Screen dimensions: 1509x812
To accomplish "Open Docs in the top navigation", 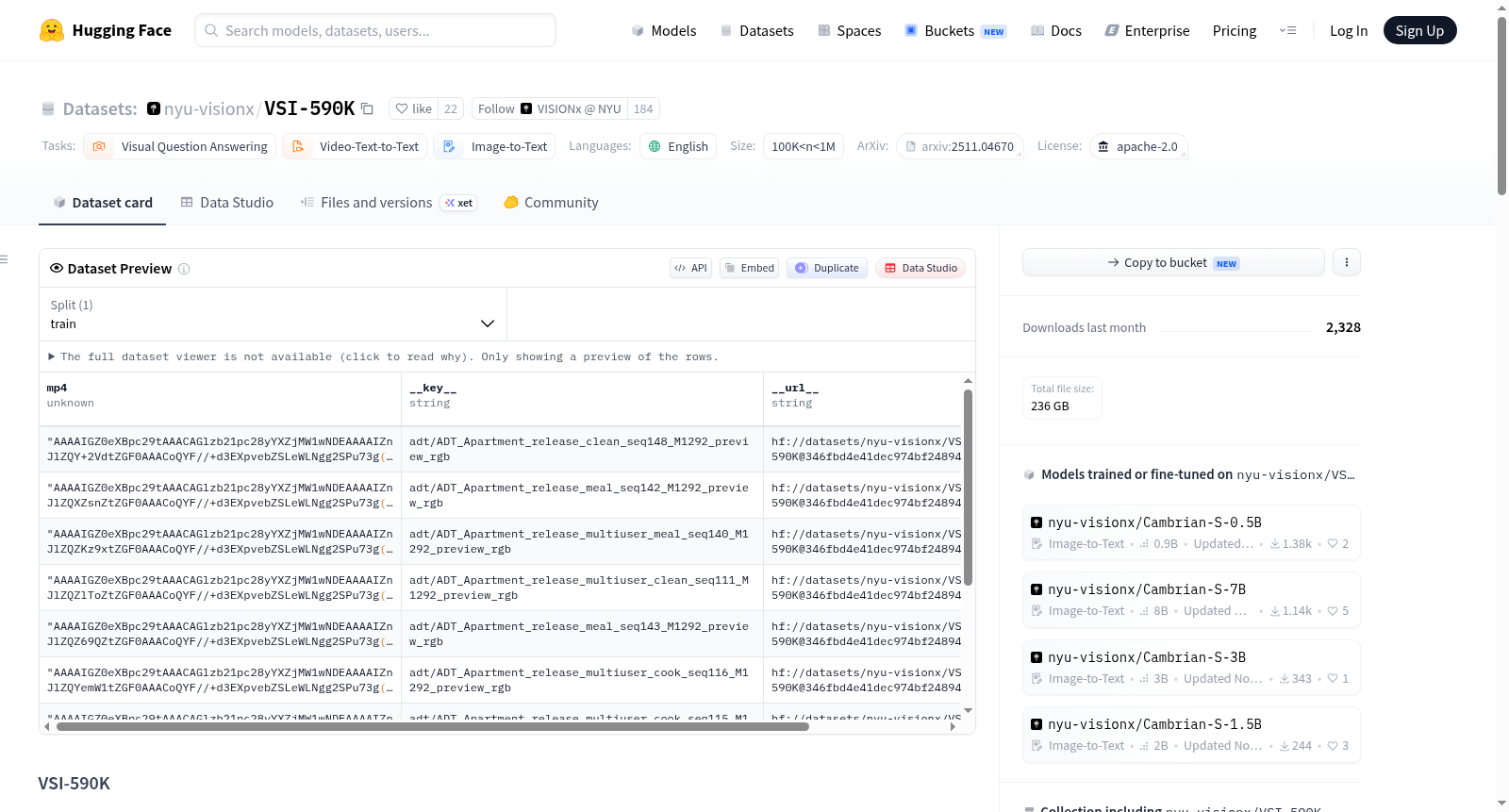I will 1056,31.
